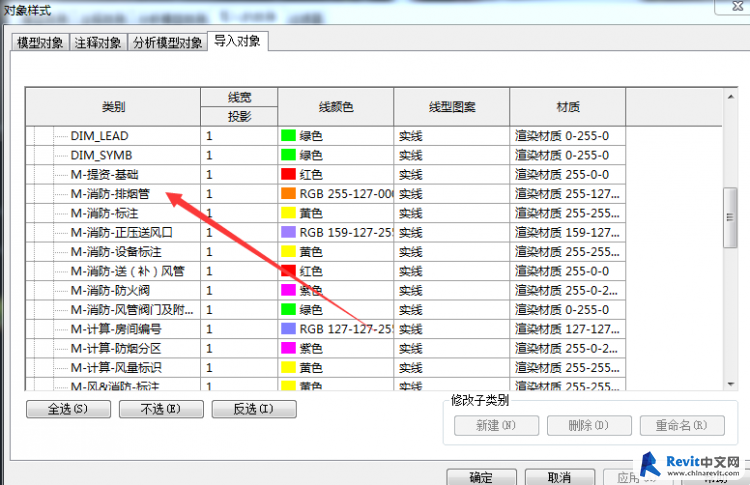
Task: Click the vertical scrollbar thumb
Action: click(x=730, y=217)
